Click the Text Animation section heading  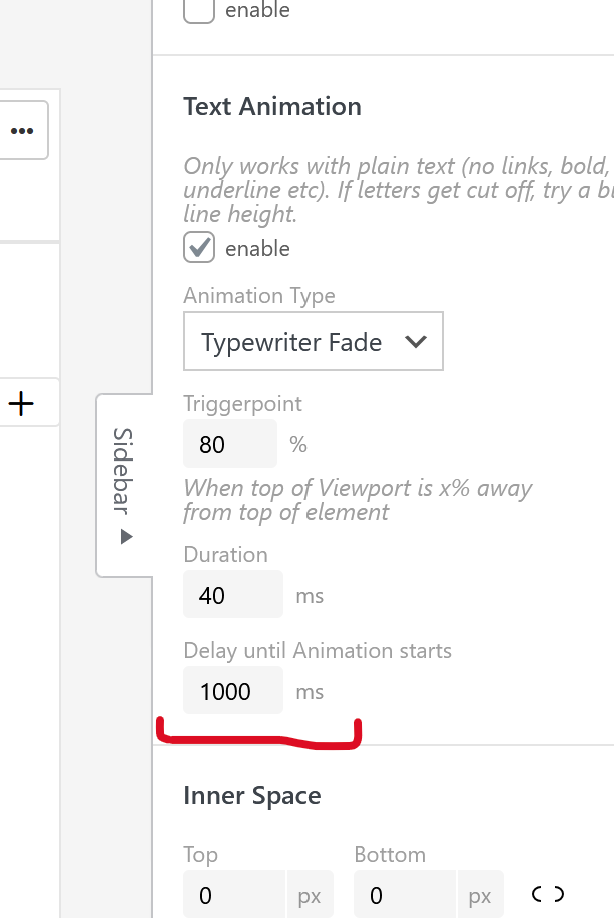click(x=272, y=107)
